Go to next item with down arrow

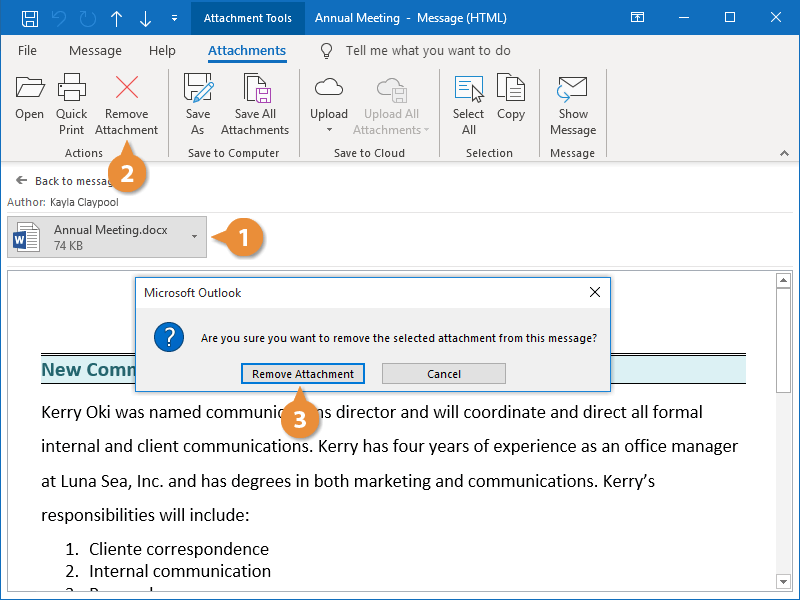pos(145,18)
